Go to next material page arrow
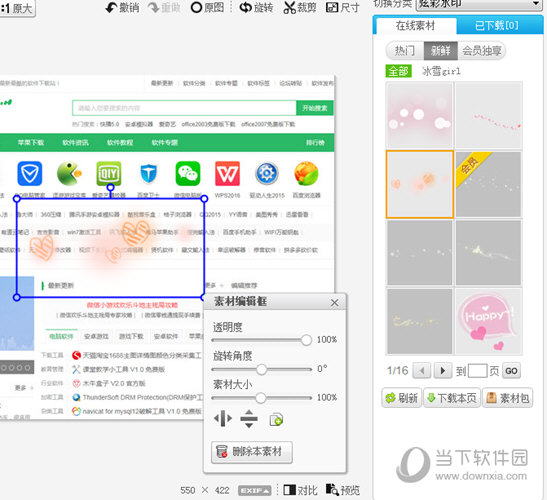Viewport: 547px width, 500px height. tap(442, 371)
